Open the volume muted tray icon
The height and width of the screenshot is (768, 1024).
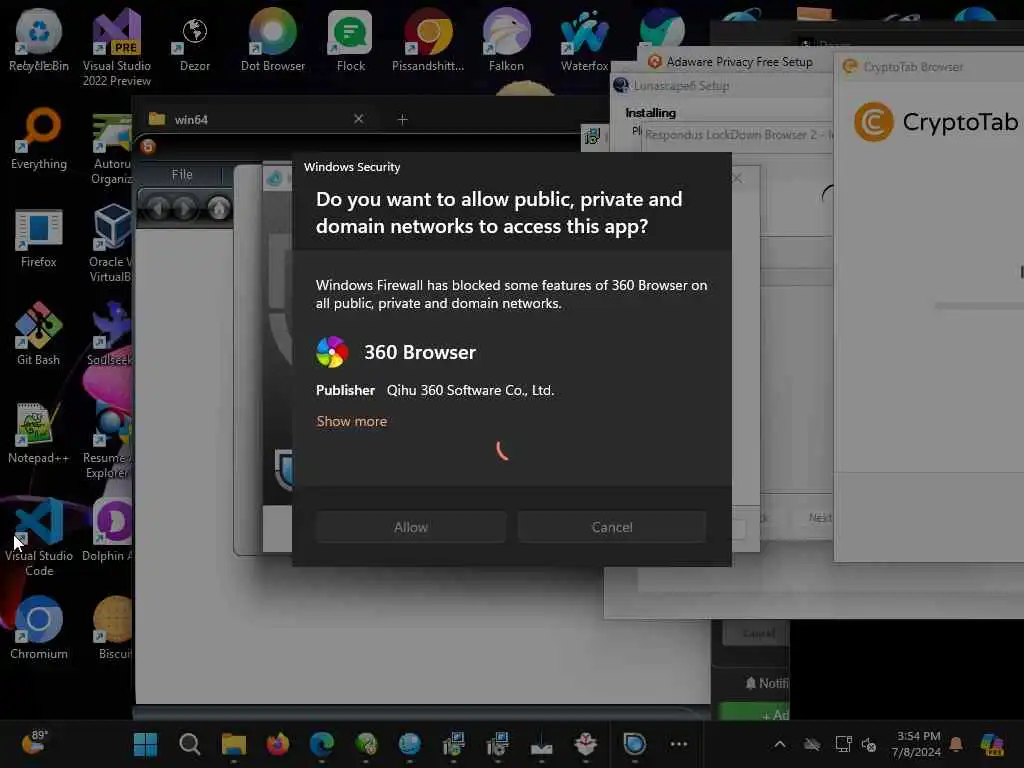tap(869, 744)
